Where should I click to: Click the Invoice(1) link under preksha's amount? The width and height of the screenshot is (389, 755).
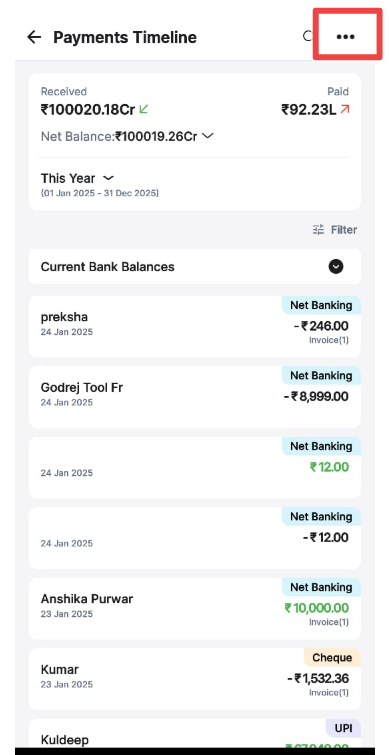point(329,340)
